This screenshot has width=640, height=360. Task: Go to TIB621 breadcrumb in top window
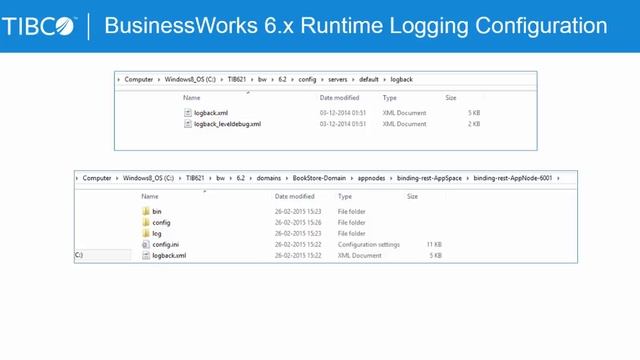click(237, 79)
